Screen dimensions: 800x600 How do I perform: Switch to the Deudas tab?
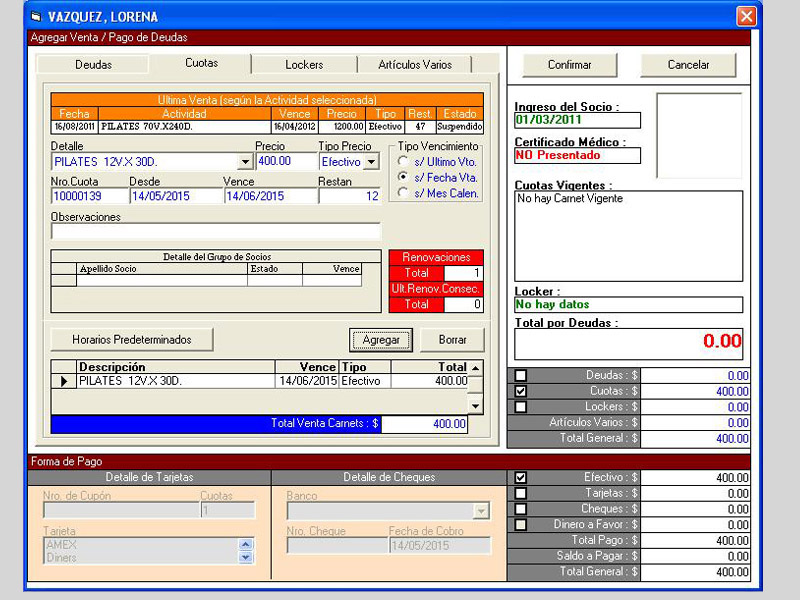point(93,65)
